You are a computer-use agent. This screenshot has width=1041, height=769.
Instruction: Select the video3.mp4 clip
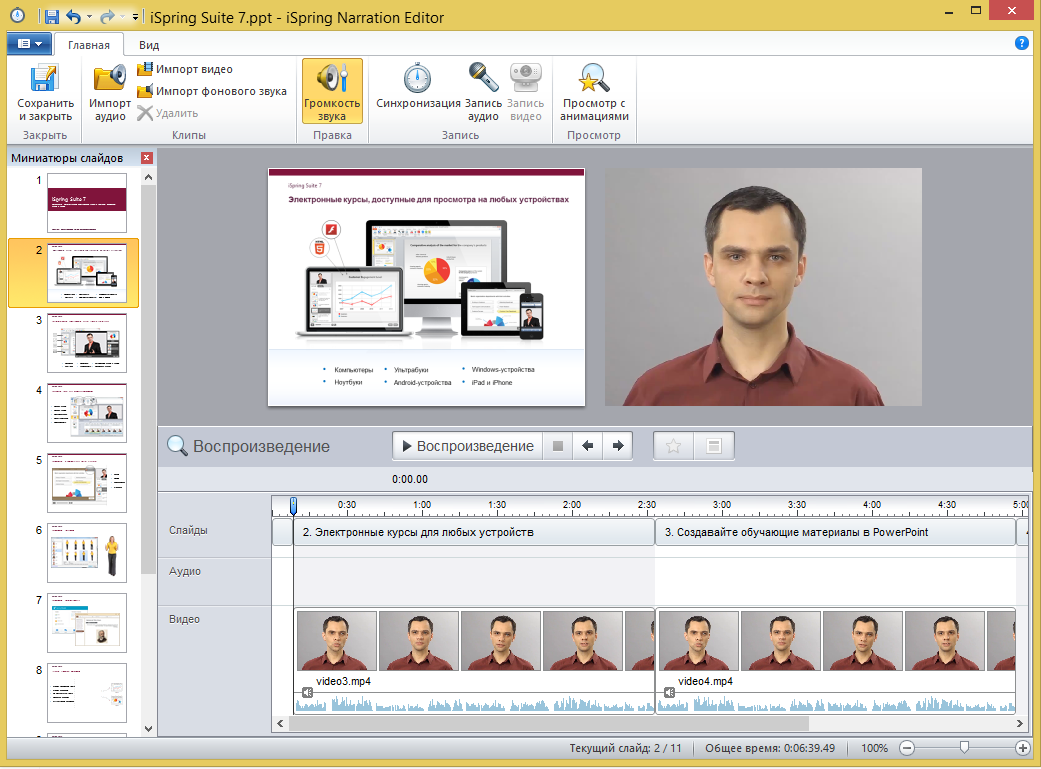click(474, 661)
